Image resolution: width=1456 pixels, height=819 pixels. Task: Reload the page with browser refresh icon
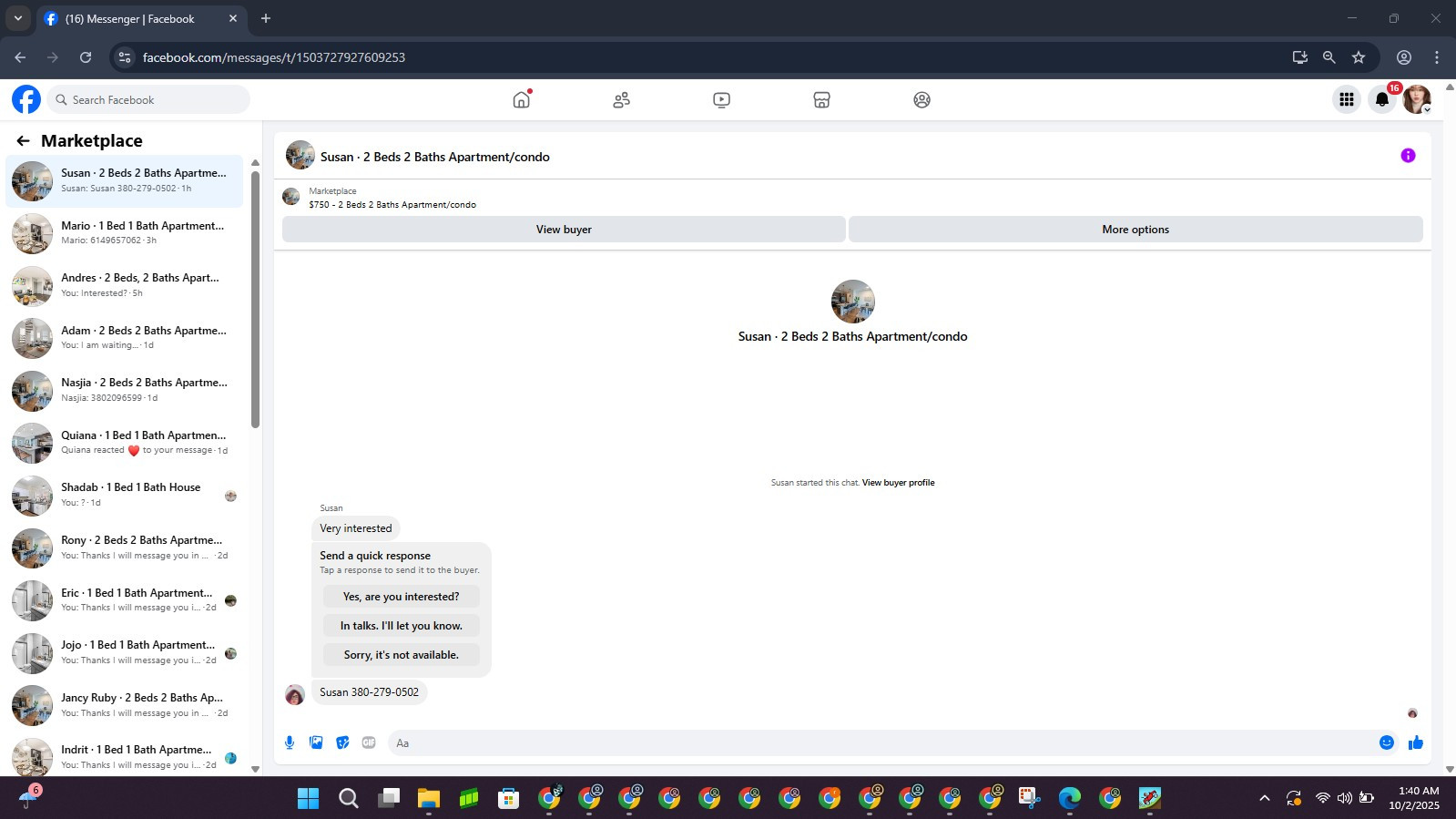point(86,57)
